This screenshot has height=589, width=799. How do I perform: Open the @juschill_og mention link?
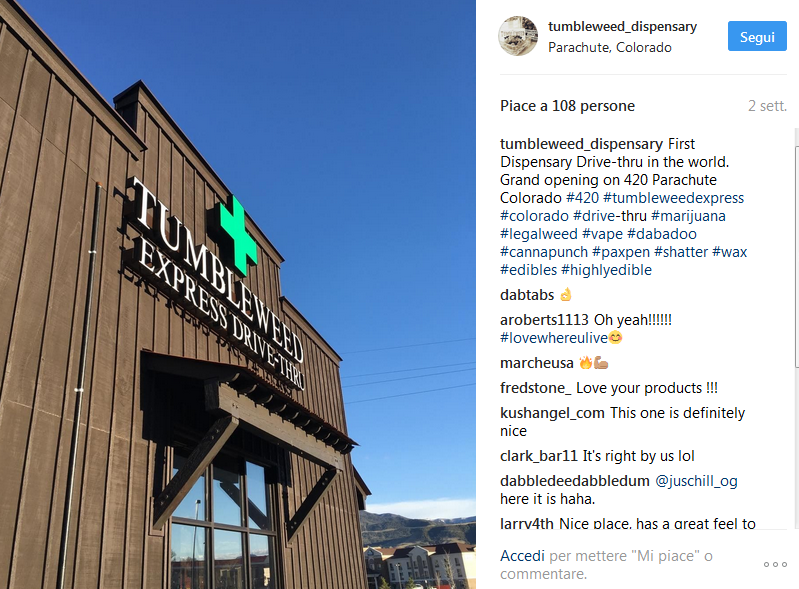696,481
